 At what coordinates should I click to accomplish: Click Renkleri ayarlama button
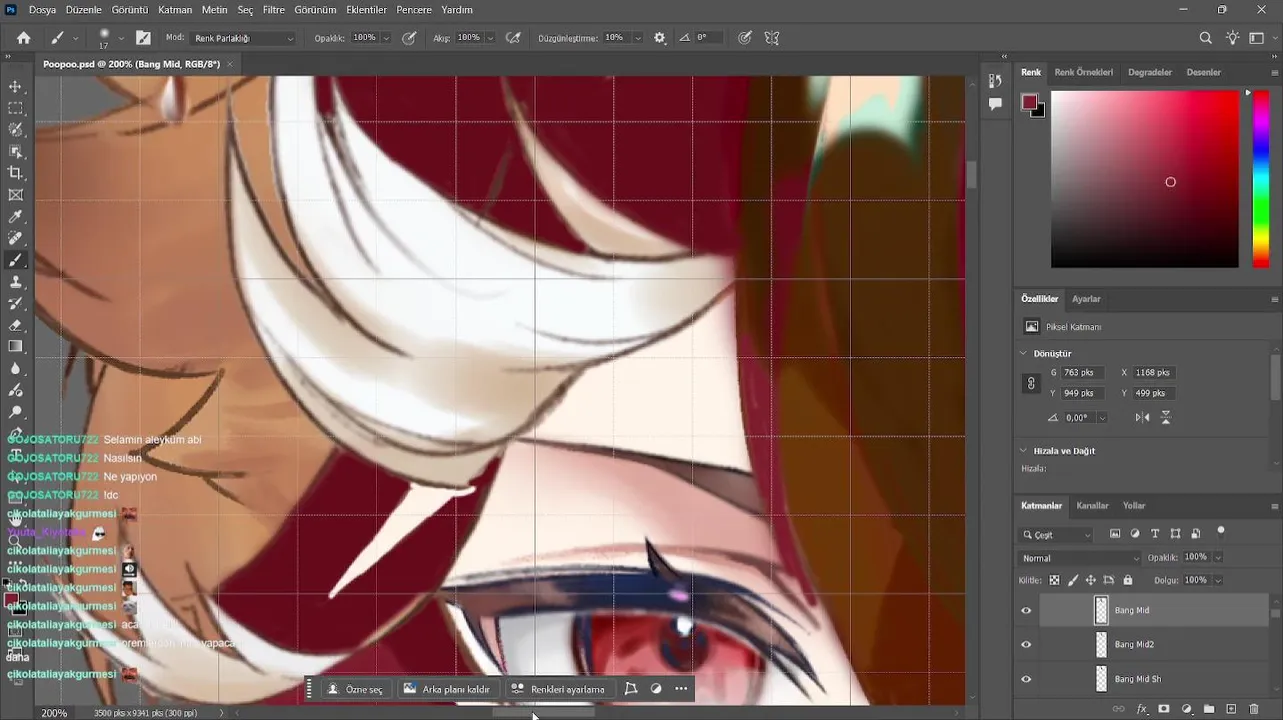point(558,689)
